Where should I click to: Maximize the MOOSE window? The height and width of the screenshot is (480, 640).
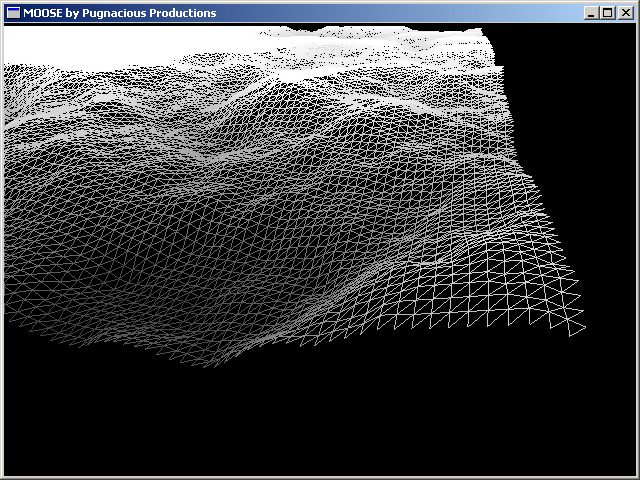point(607,13)
